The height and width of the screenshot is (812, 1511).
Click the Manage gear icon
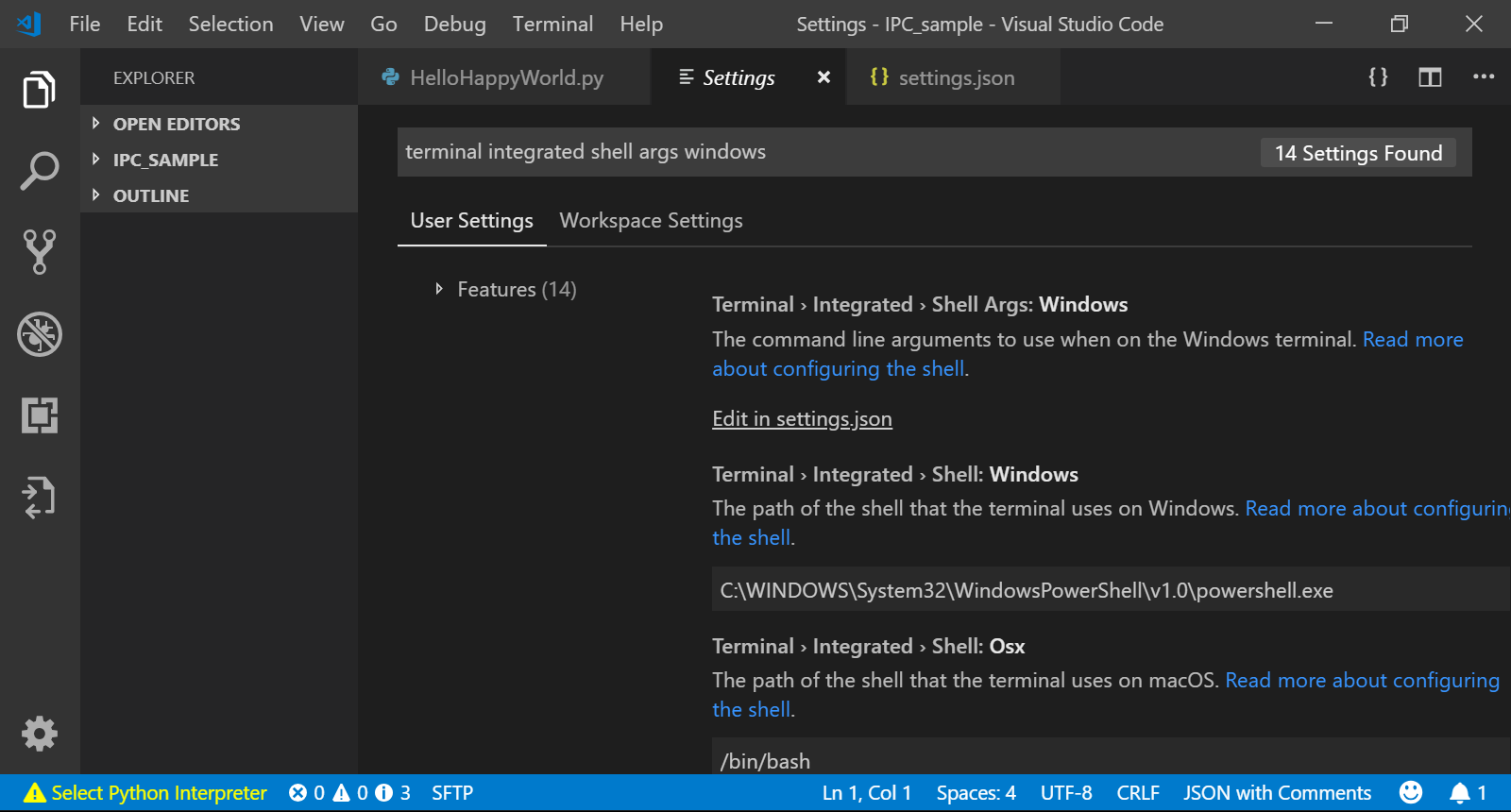click(x=39, y=734)
